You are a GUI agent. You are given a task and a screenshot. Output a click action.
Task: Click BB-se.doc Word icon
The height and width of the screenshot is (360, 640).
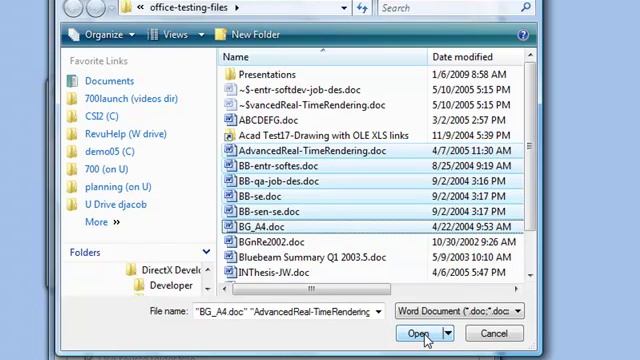[x=230, y=196]
